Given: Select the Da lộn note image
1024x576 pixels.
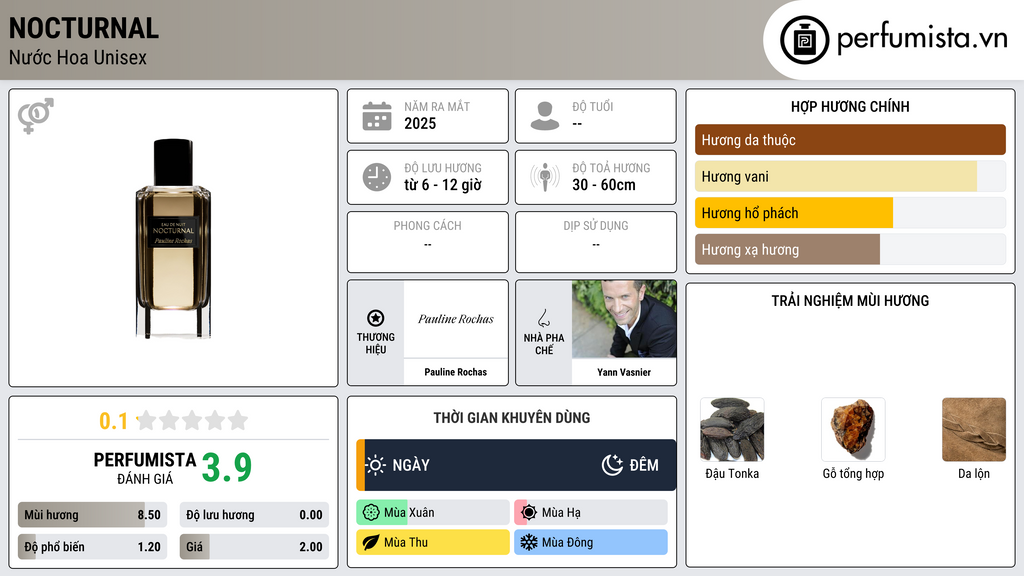Looking at the screenshot, I should tap(974, 430).
